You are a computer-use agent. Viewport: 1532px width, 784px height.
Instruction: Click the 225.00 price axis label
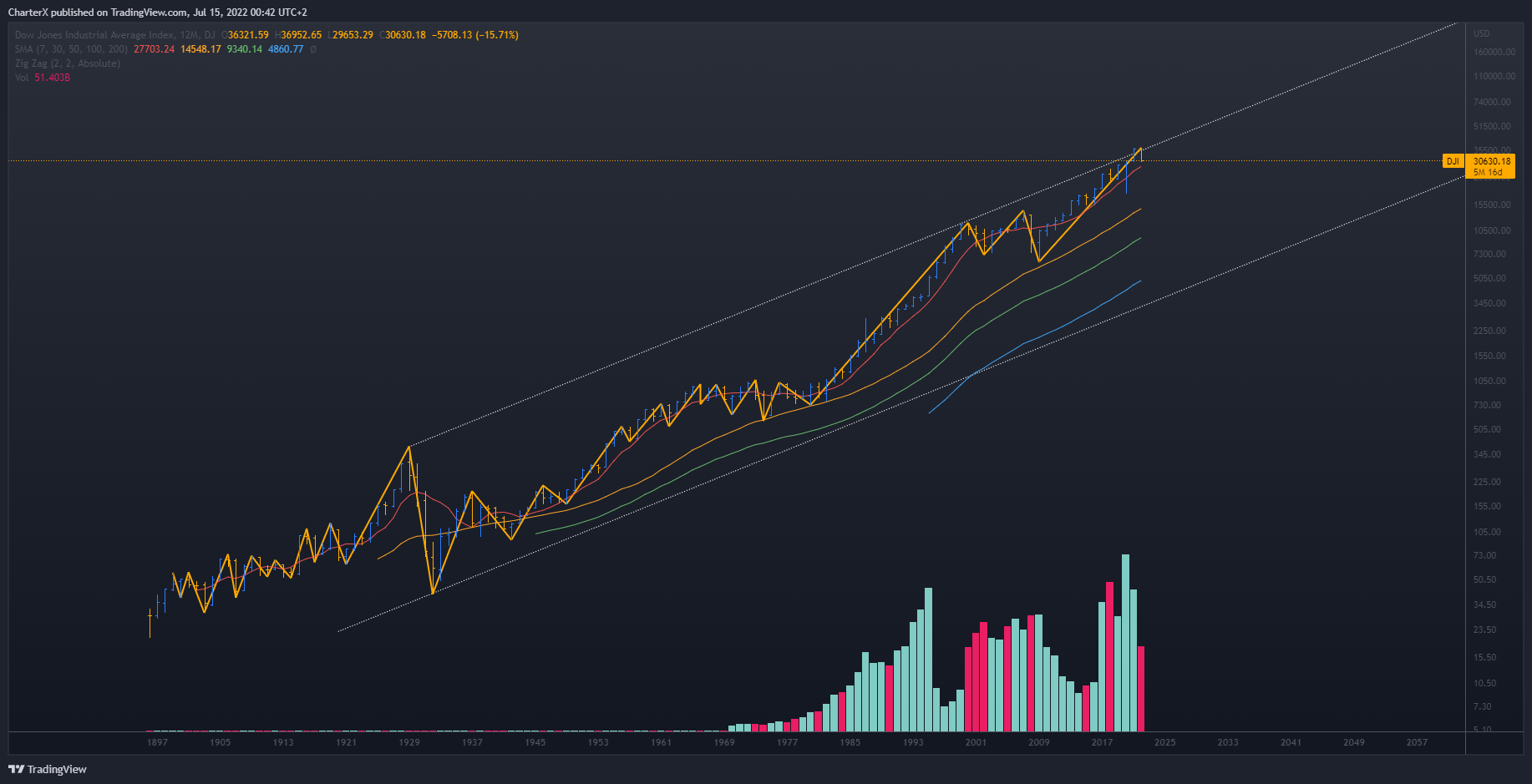tap(1488, 482)
